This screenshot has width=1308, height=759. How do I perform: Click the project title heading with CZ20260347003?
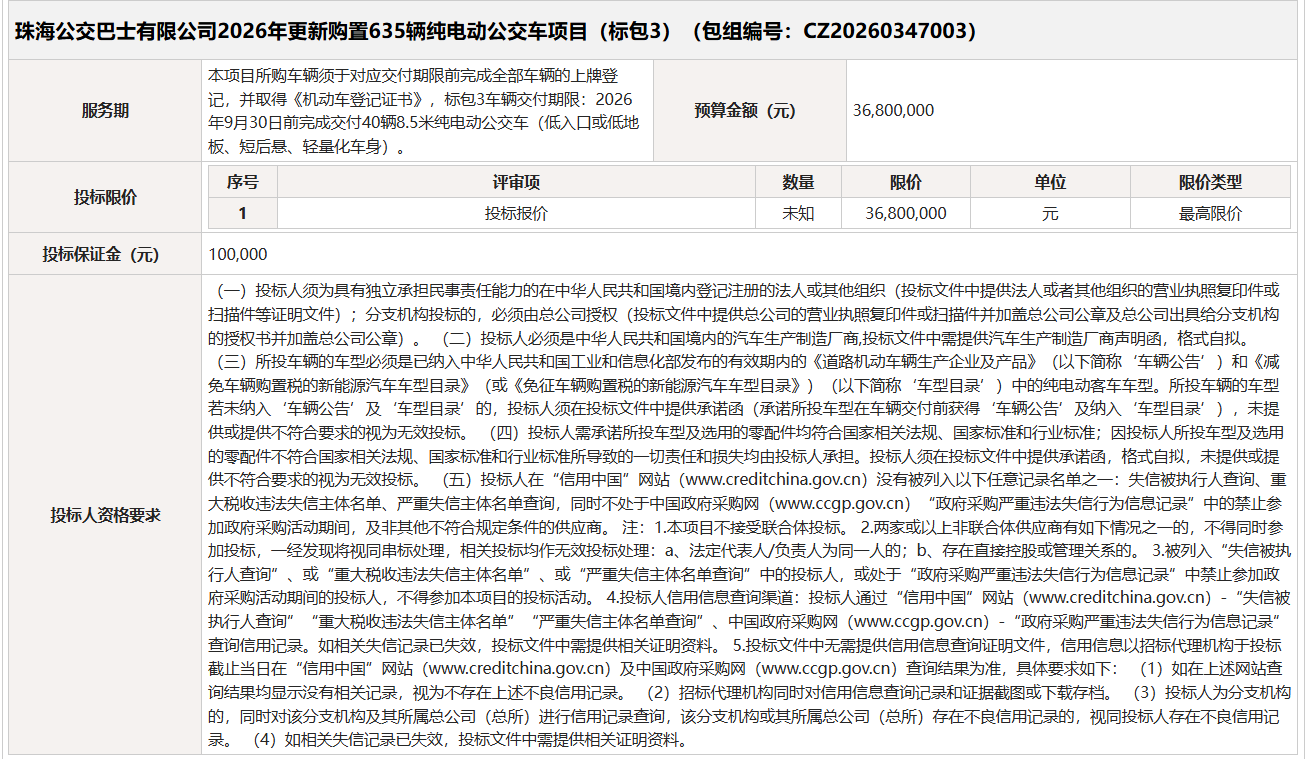496,31
